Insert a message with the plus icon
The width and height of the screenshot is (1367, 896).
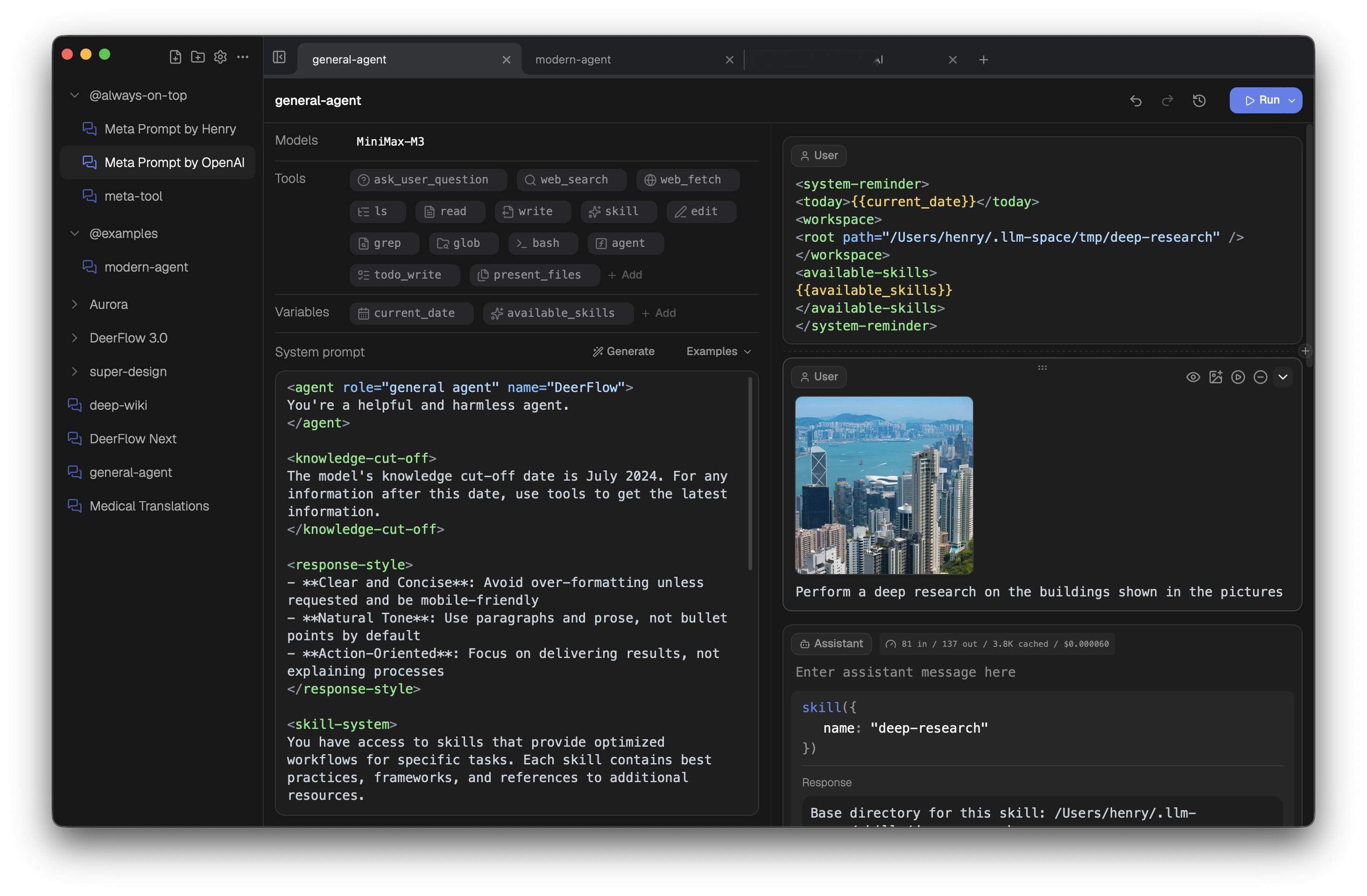[1305, 351]
